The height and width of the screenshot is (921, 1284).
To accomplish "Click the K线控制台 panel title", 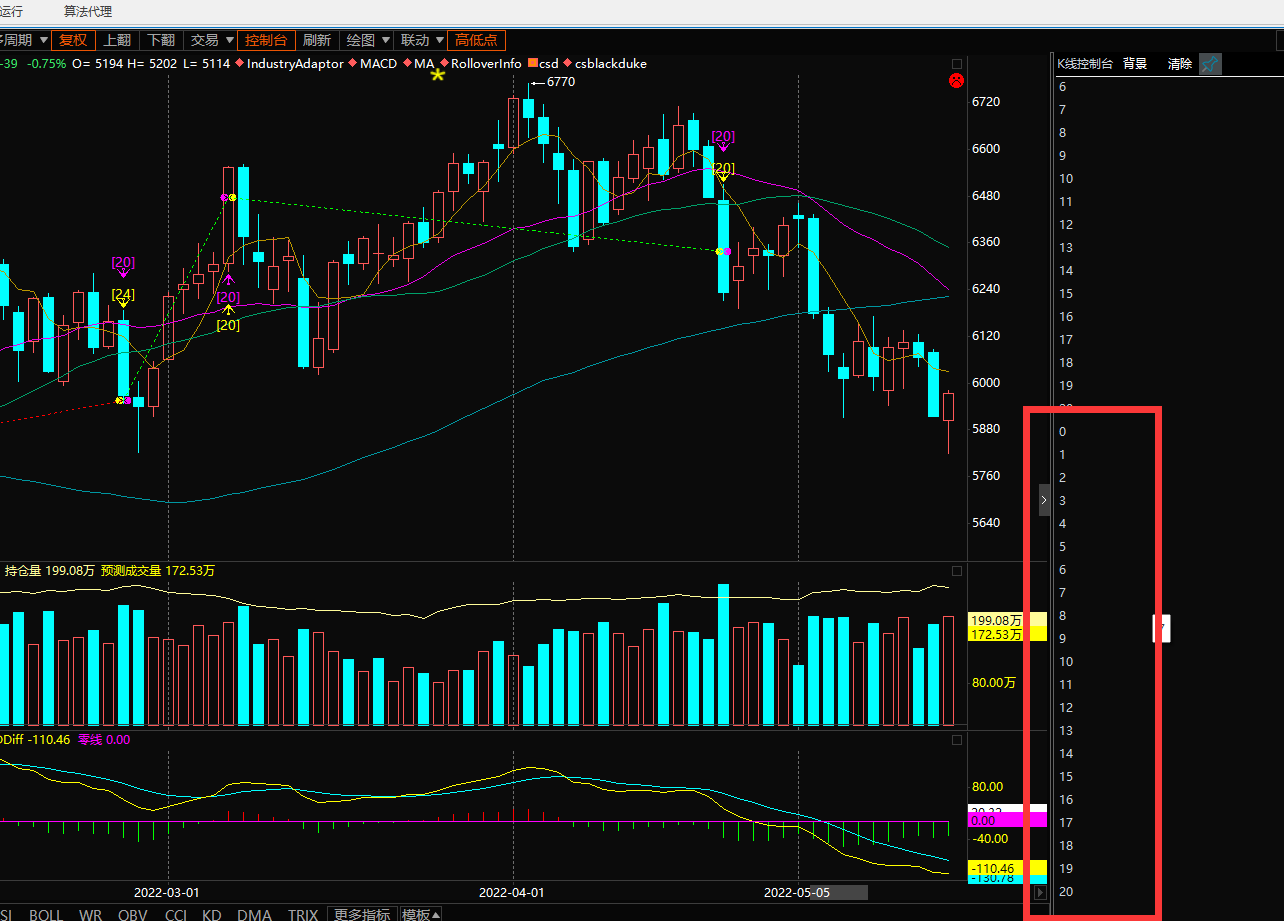I will [1085, 64].
